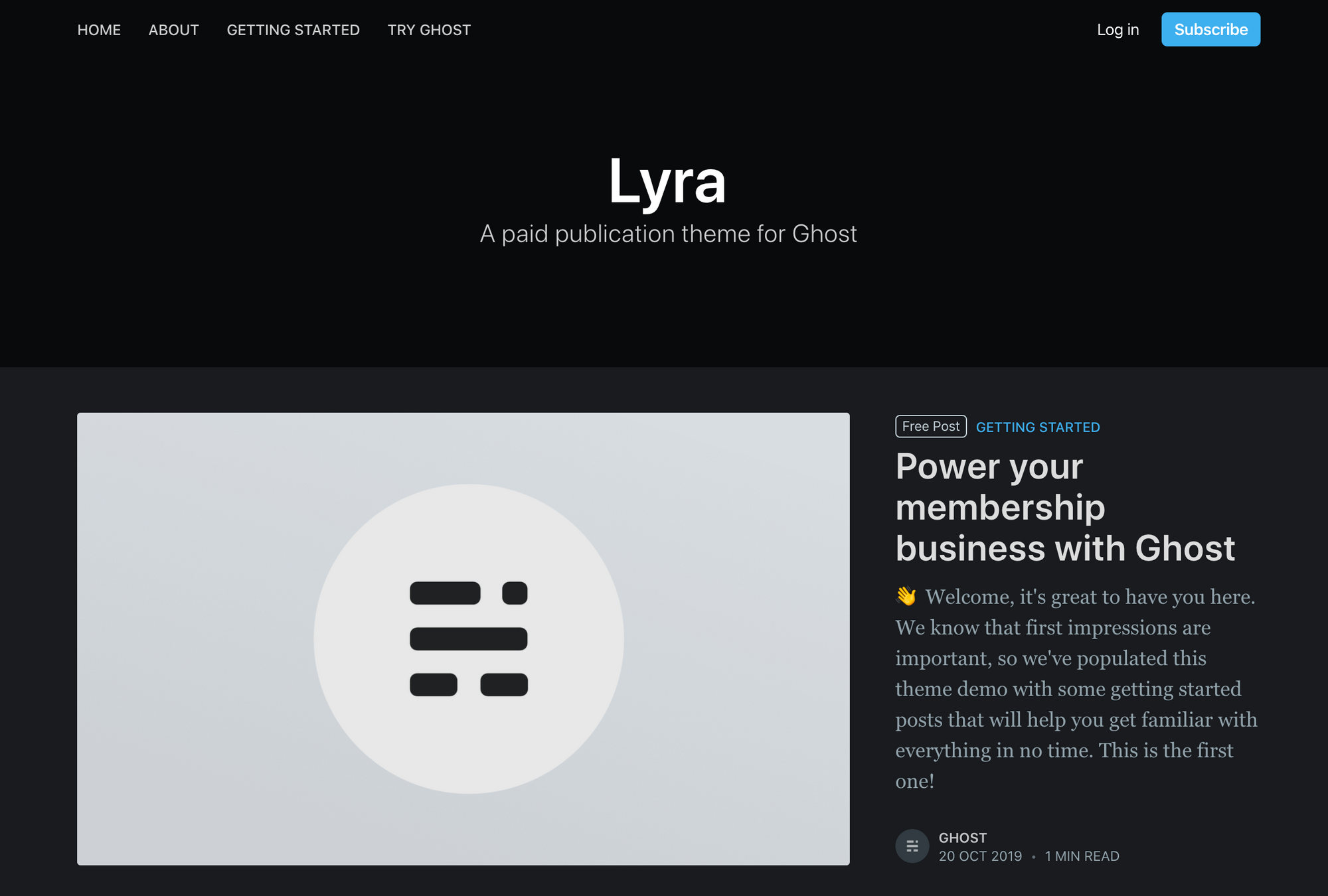Viewport: 1328px width, 896px height.
Task: Open the ABOUT page from the nav
Action: click(x=173, y=29)
